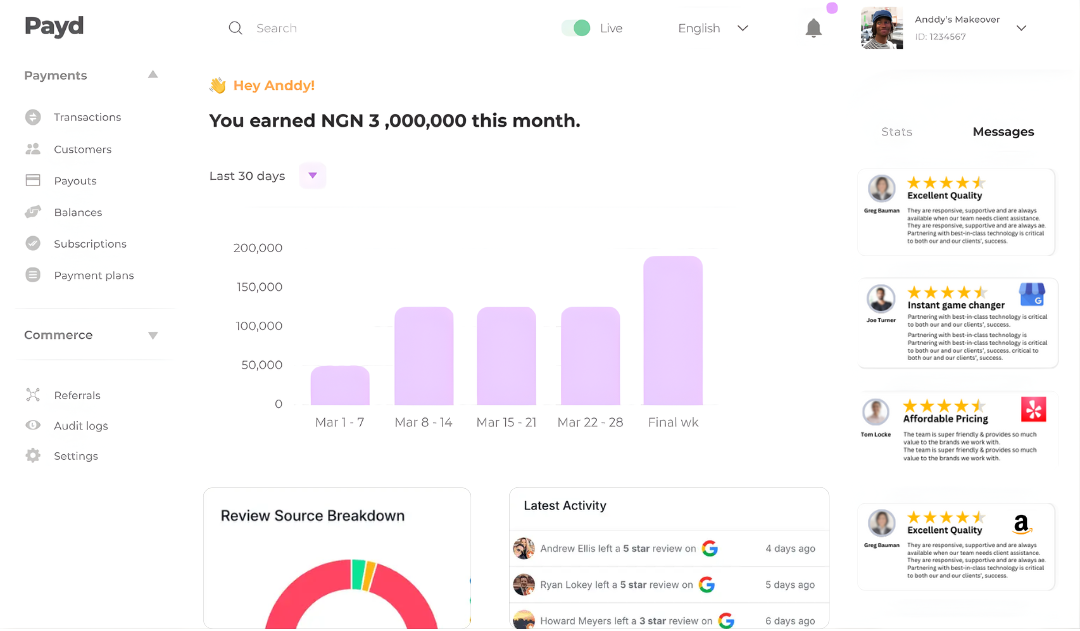Open the notifications bell icon
This screenshot has height=631, width=1080.
814,28
